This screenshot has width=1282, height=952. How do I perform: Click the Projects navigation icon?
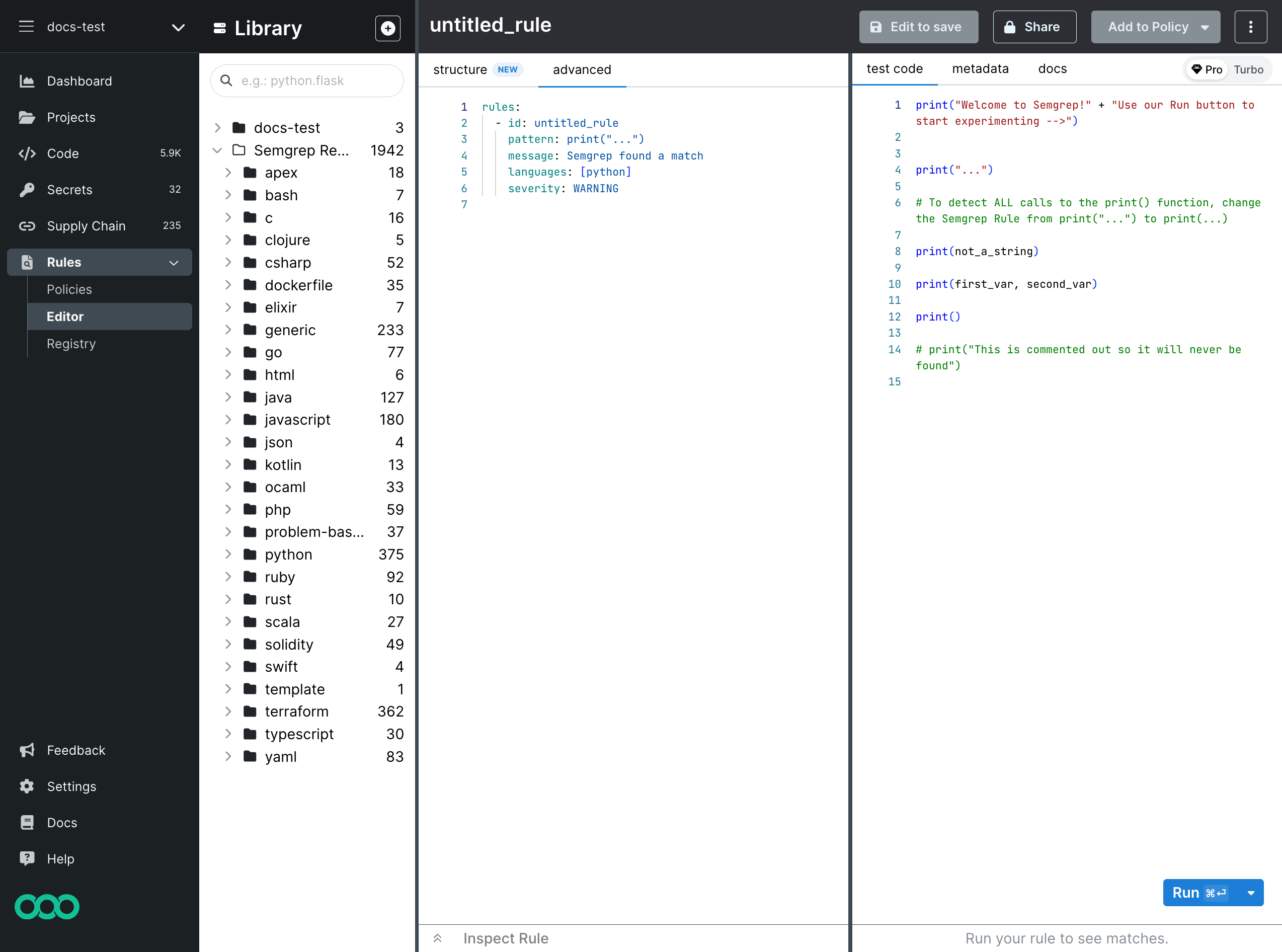(26, 117)
